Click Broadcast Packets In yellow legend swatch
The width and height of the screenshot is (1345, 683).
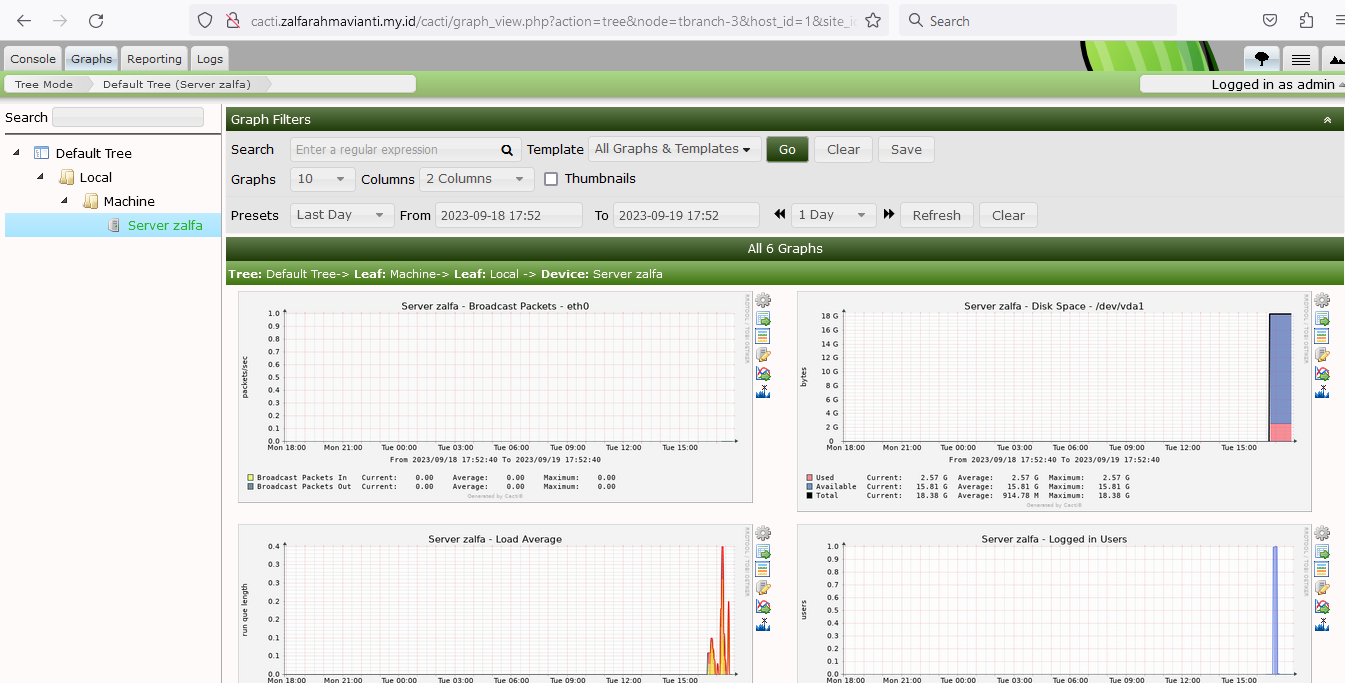[x=250, y=478]
